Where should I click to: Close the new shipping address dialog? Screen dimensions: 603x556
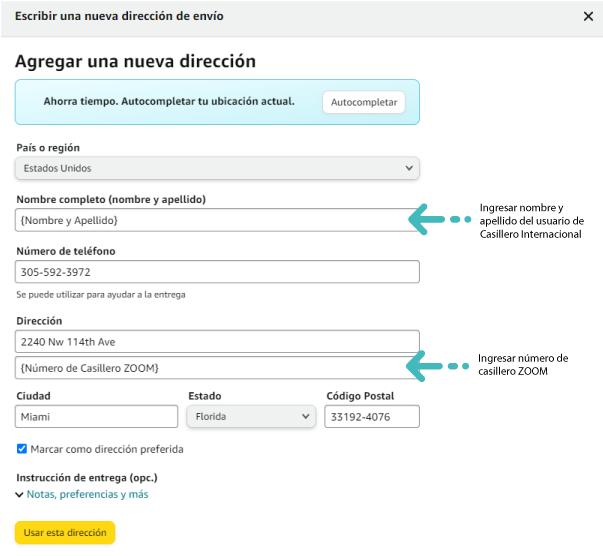point(588,16)
